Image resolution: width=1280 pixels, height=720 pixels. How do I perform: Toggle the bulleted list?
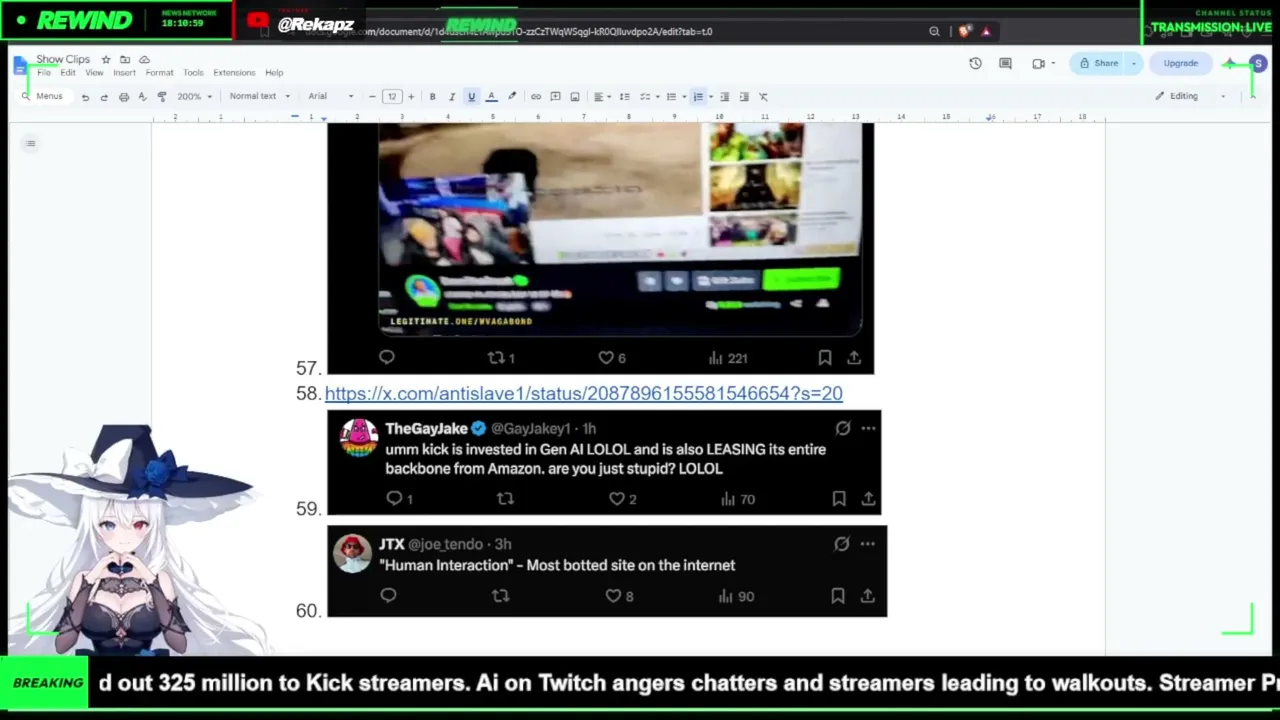click(x=671, y=97)
